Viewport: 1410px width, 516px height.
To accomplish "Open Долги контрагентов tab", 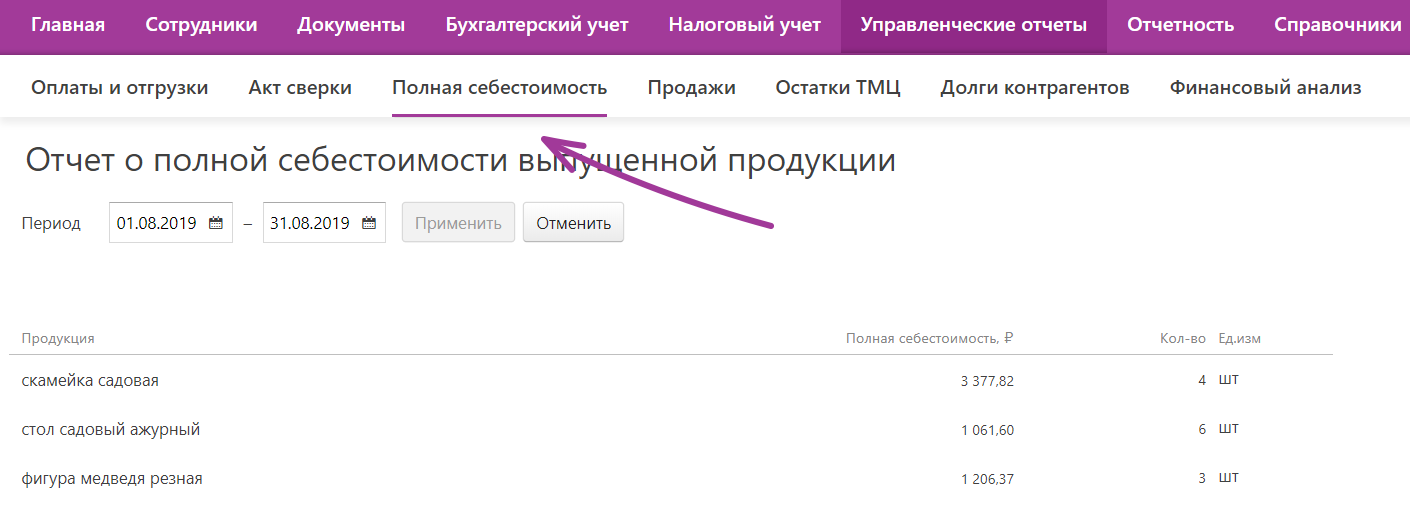I will click(x=1035, y=88).
